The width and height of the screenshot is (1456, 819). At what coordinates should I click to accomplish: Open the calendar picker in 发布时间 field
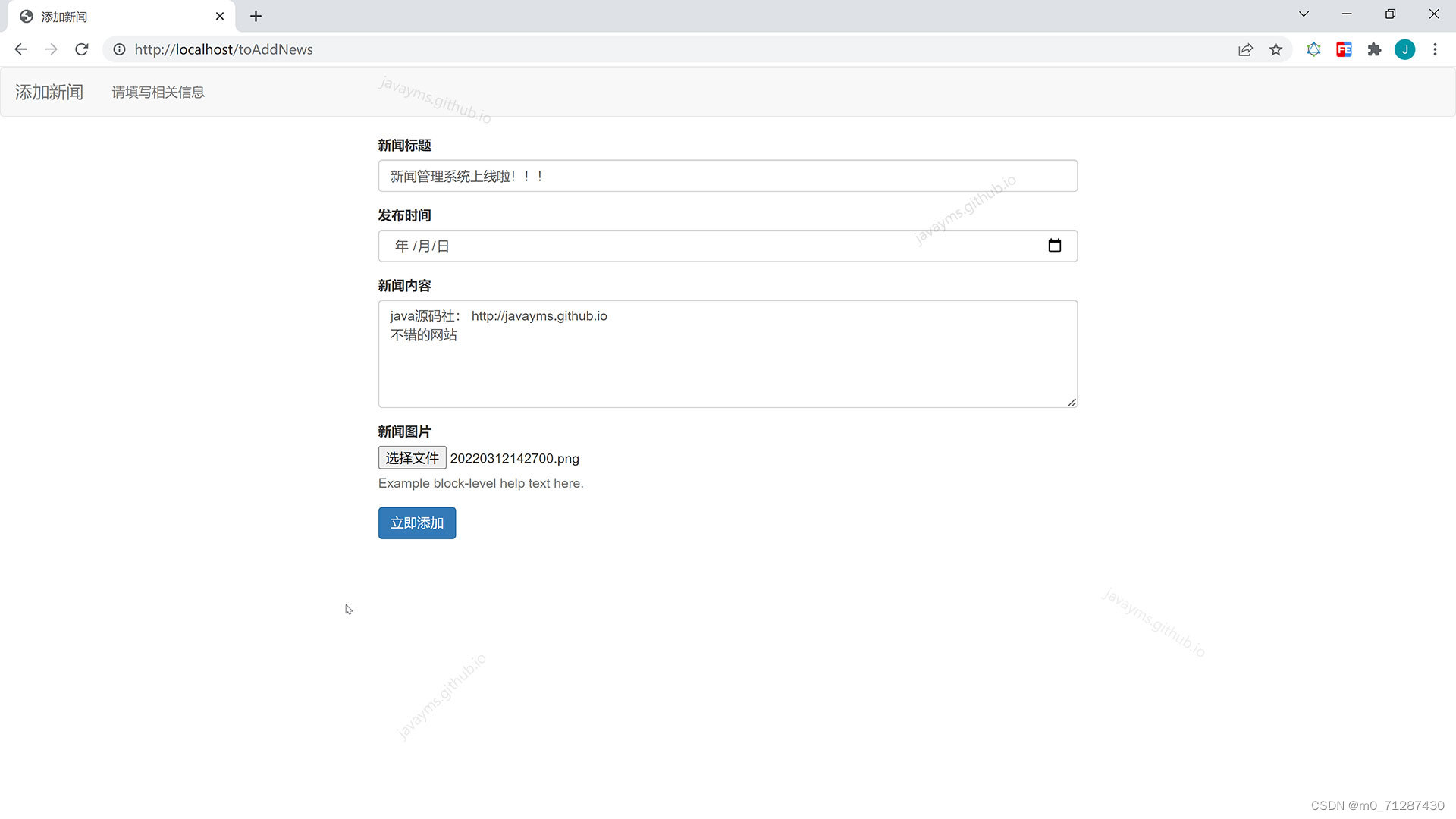point(1054,246)
